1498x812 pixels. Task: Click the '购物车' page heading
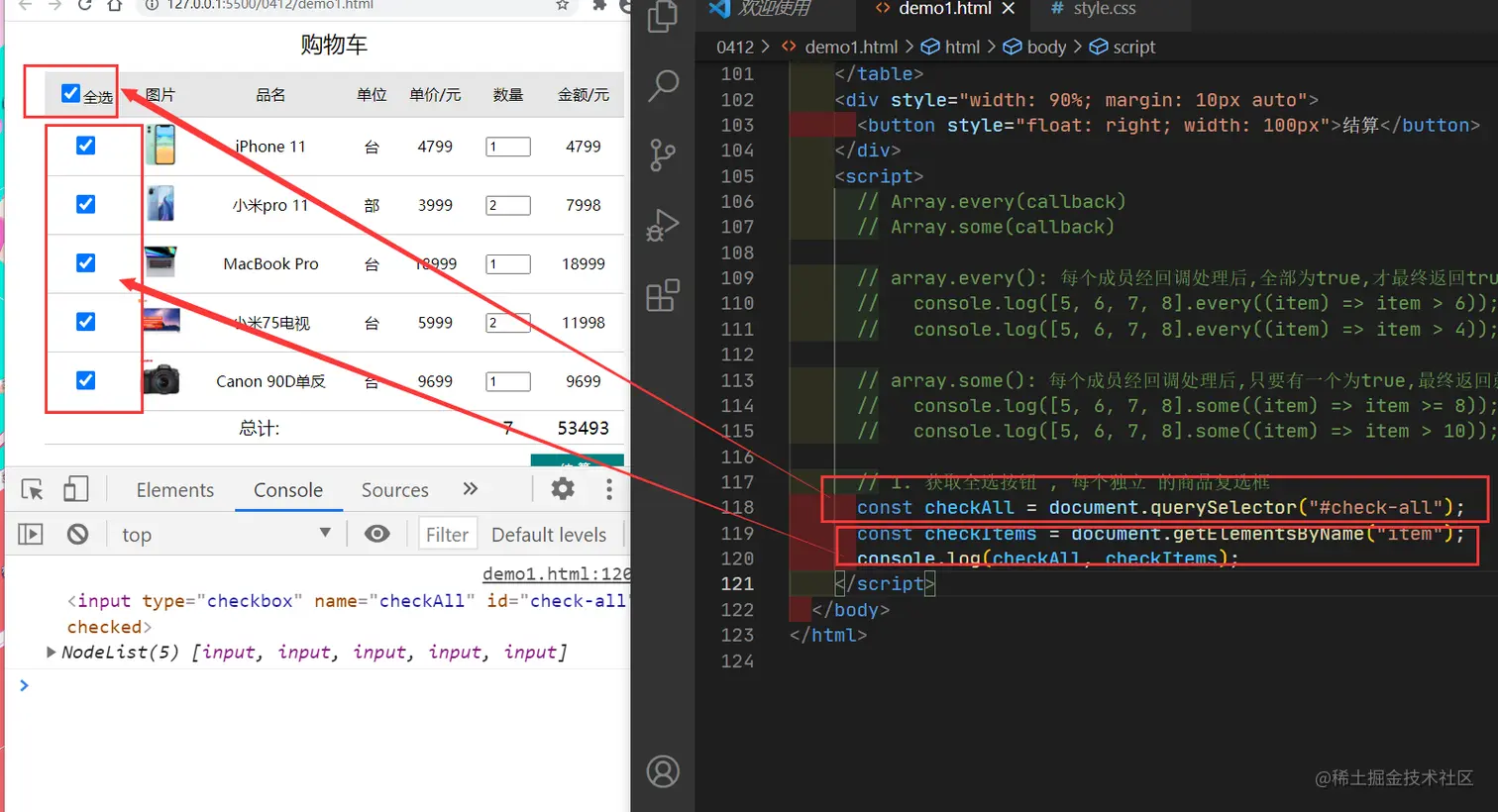click(x=334, y=45)
